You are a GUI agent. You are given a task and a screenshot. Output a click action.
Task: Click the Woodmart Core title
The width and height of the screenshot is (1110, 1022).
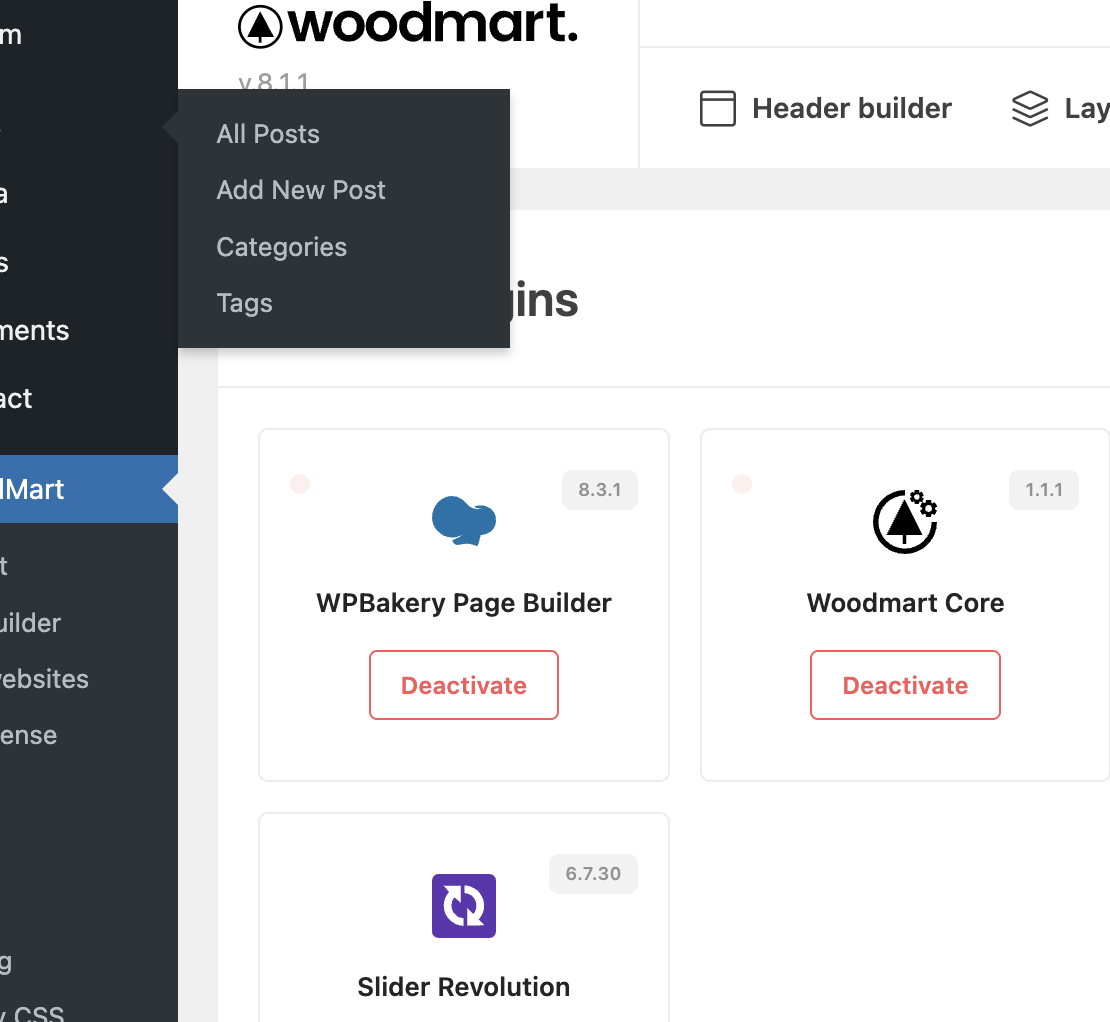905,603
